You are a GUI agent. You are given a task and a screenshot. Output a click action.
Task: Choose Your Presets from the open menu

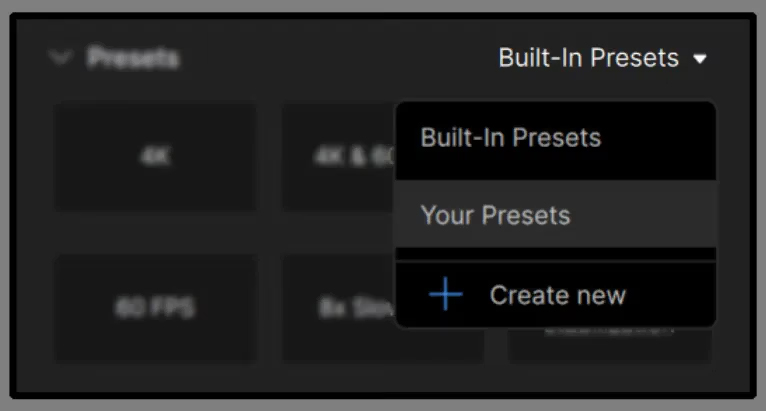tap(495, 215)
